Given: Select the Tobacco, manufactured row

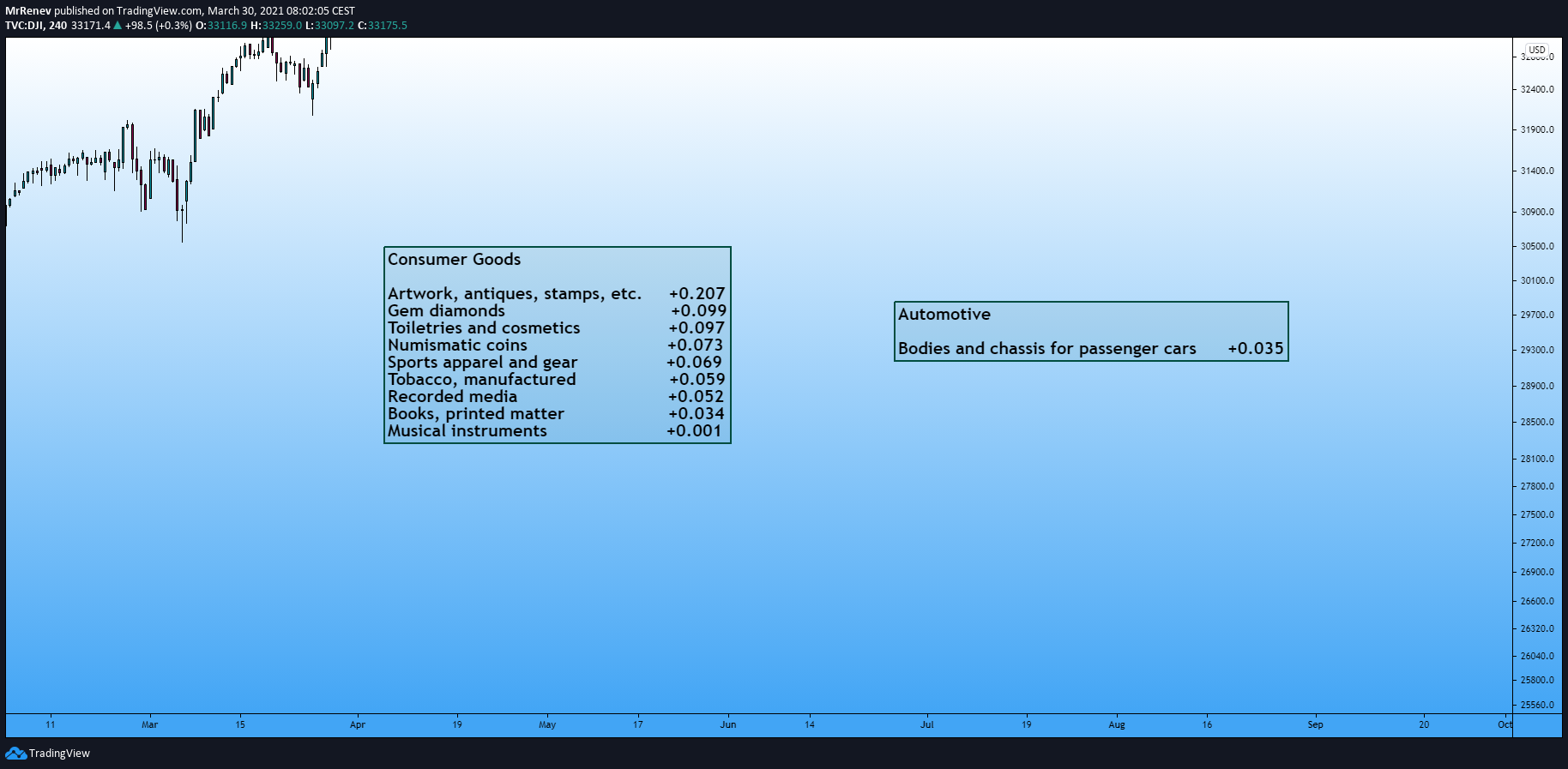Looking at the screenshot, I should tap(556, 380).
